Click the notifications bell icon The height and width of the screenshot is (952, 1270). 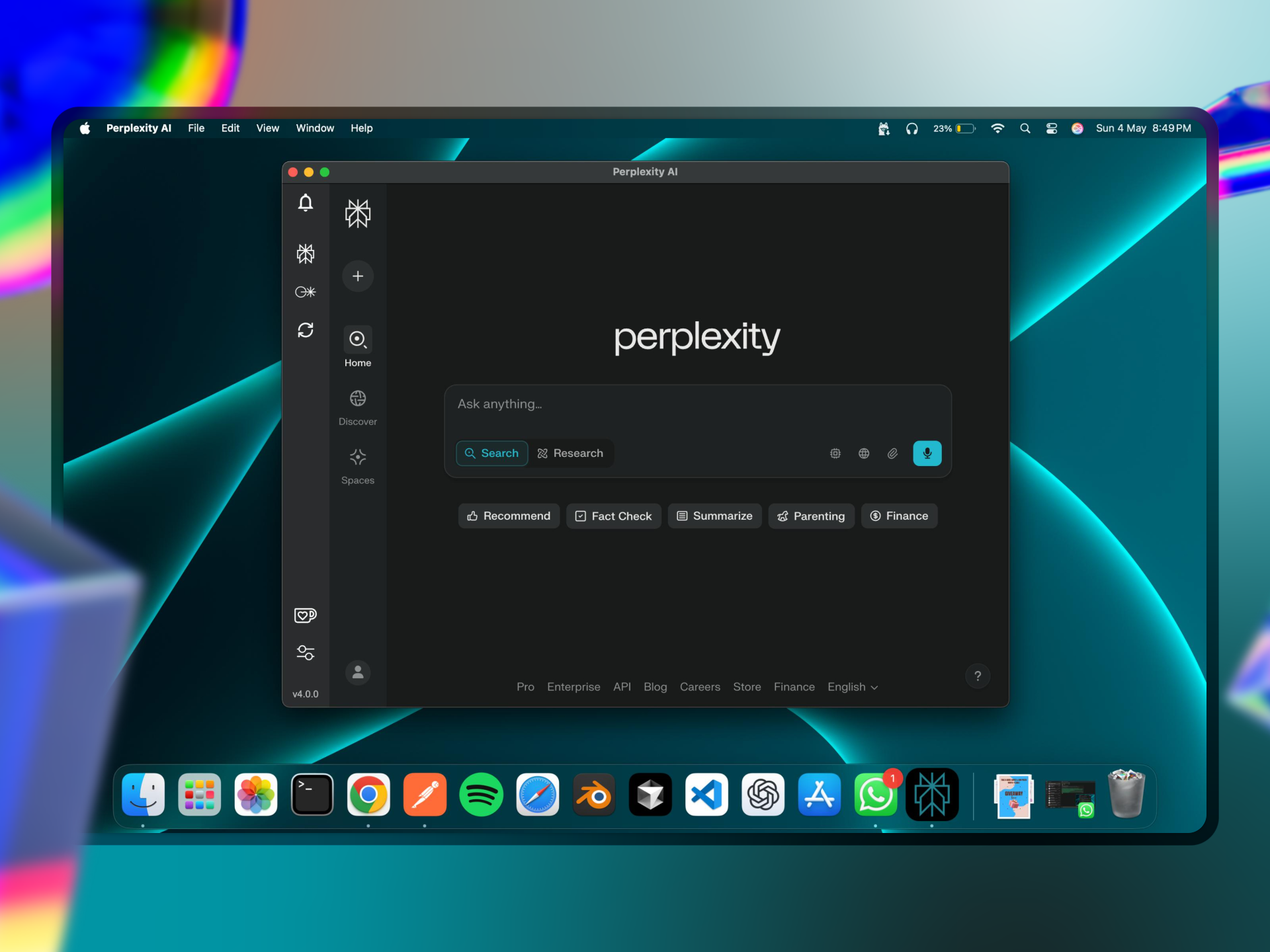305,202
